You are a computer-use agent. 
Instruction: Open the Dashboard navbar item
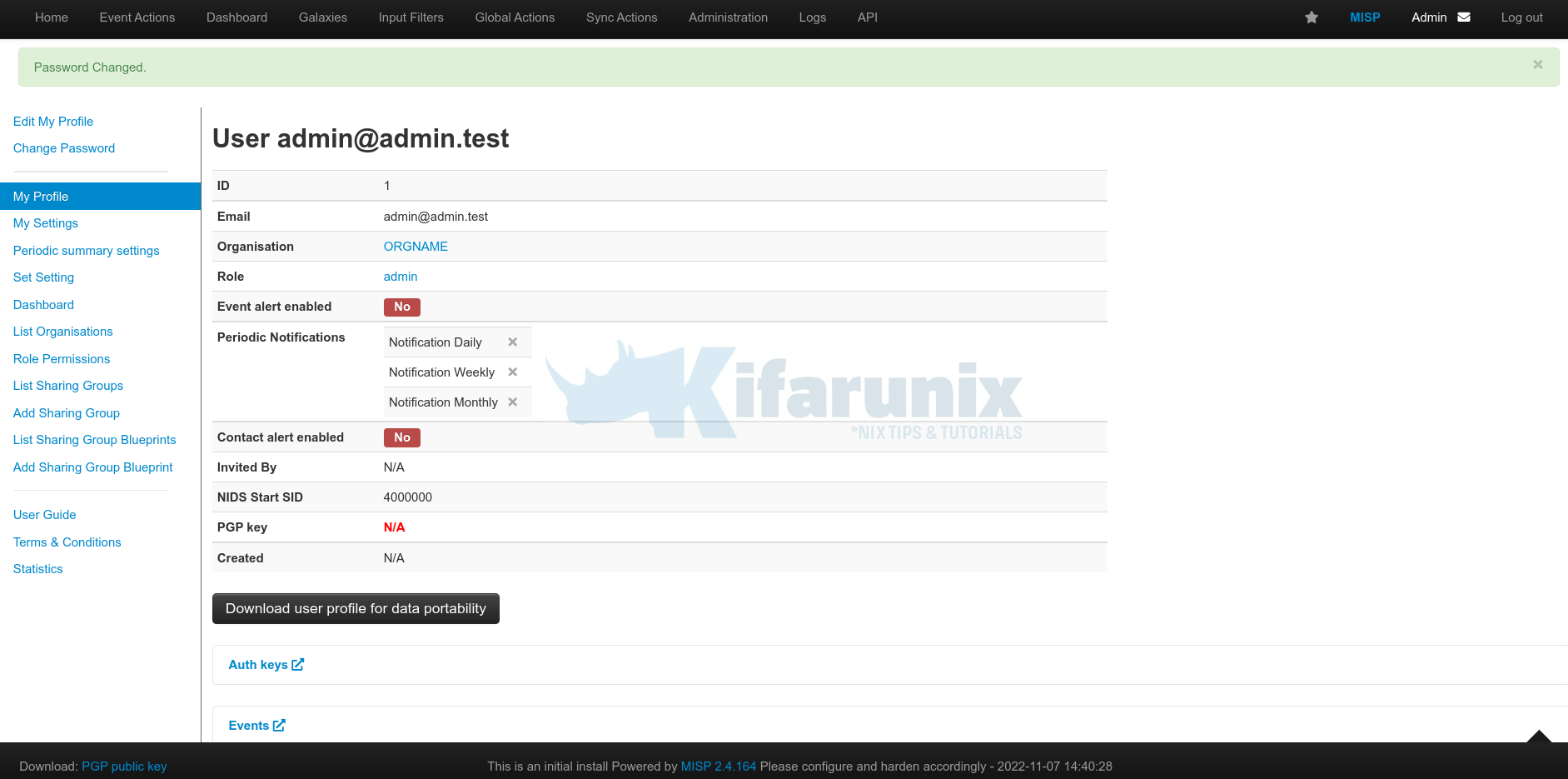click(x=237, y=17)
